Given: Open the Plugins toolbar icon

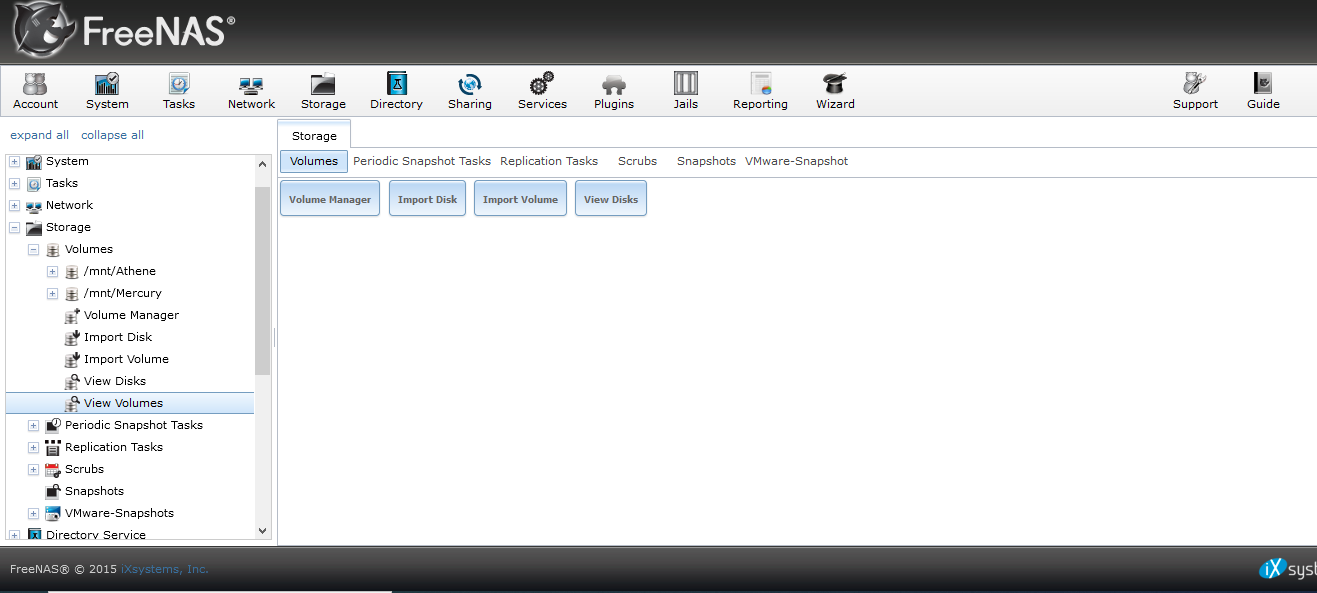Looking at the screenshot, I should coord(614,90).
